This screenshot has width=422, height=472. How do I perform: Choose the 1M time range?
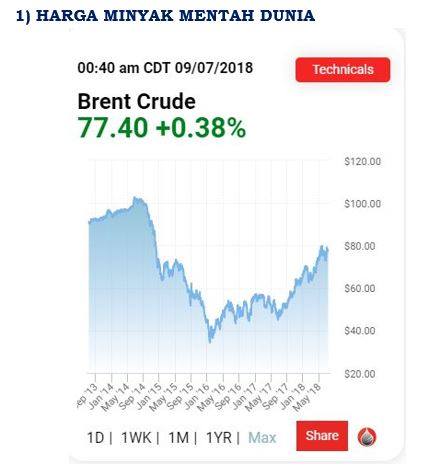178,438
